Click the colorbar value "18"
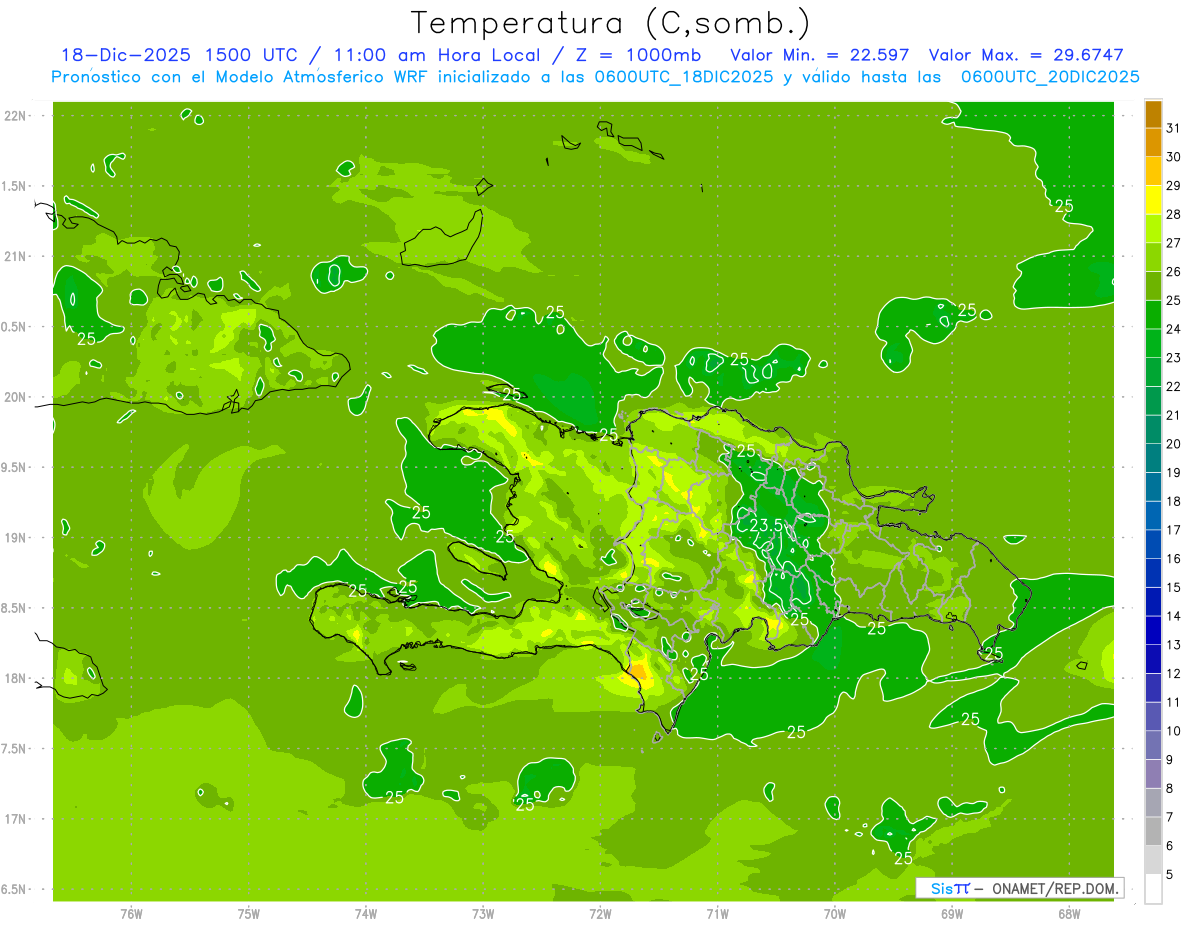1200x927 pixels. click(x=1174, y=501)
